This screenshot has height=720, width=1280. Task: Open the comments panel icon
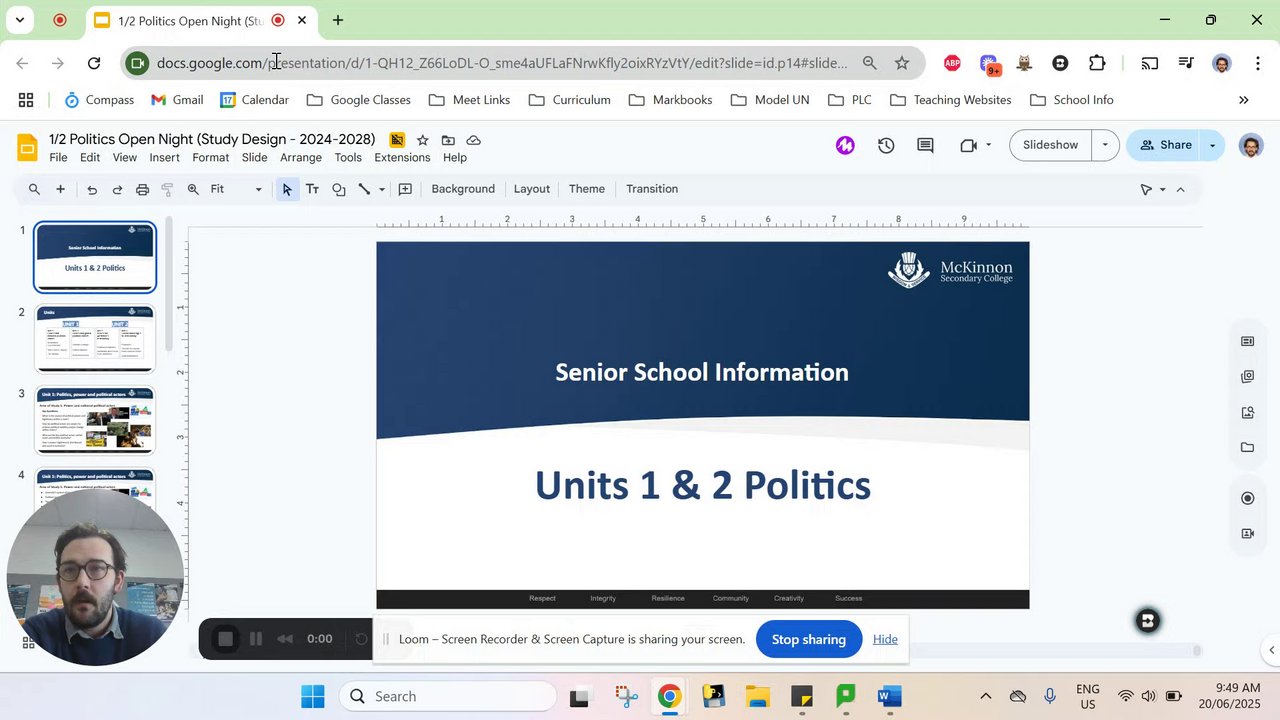click(925, 145)
